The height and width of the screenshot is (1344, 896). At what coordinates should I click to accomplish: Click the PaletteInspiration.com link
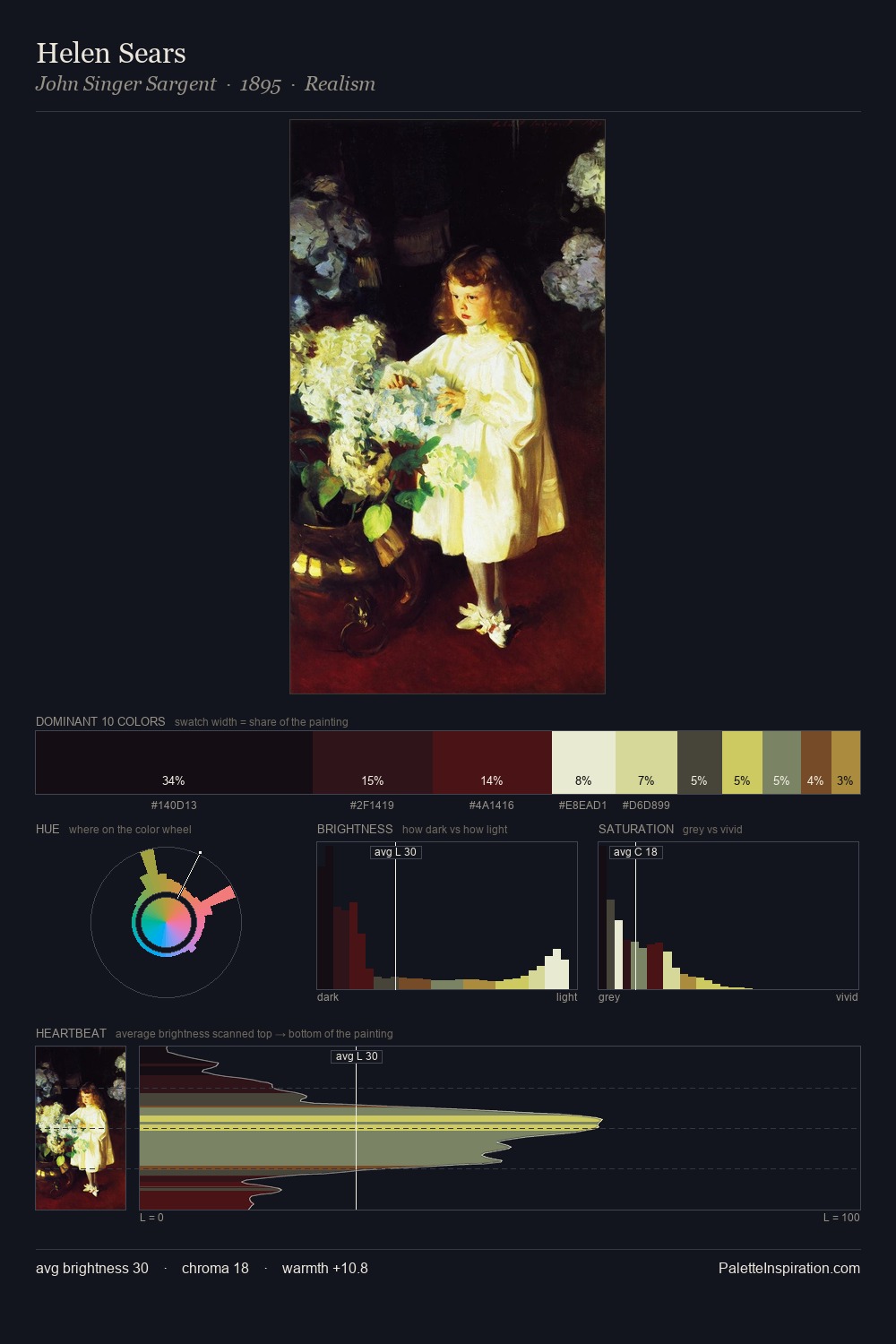789,1268
